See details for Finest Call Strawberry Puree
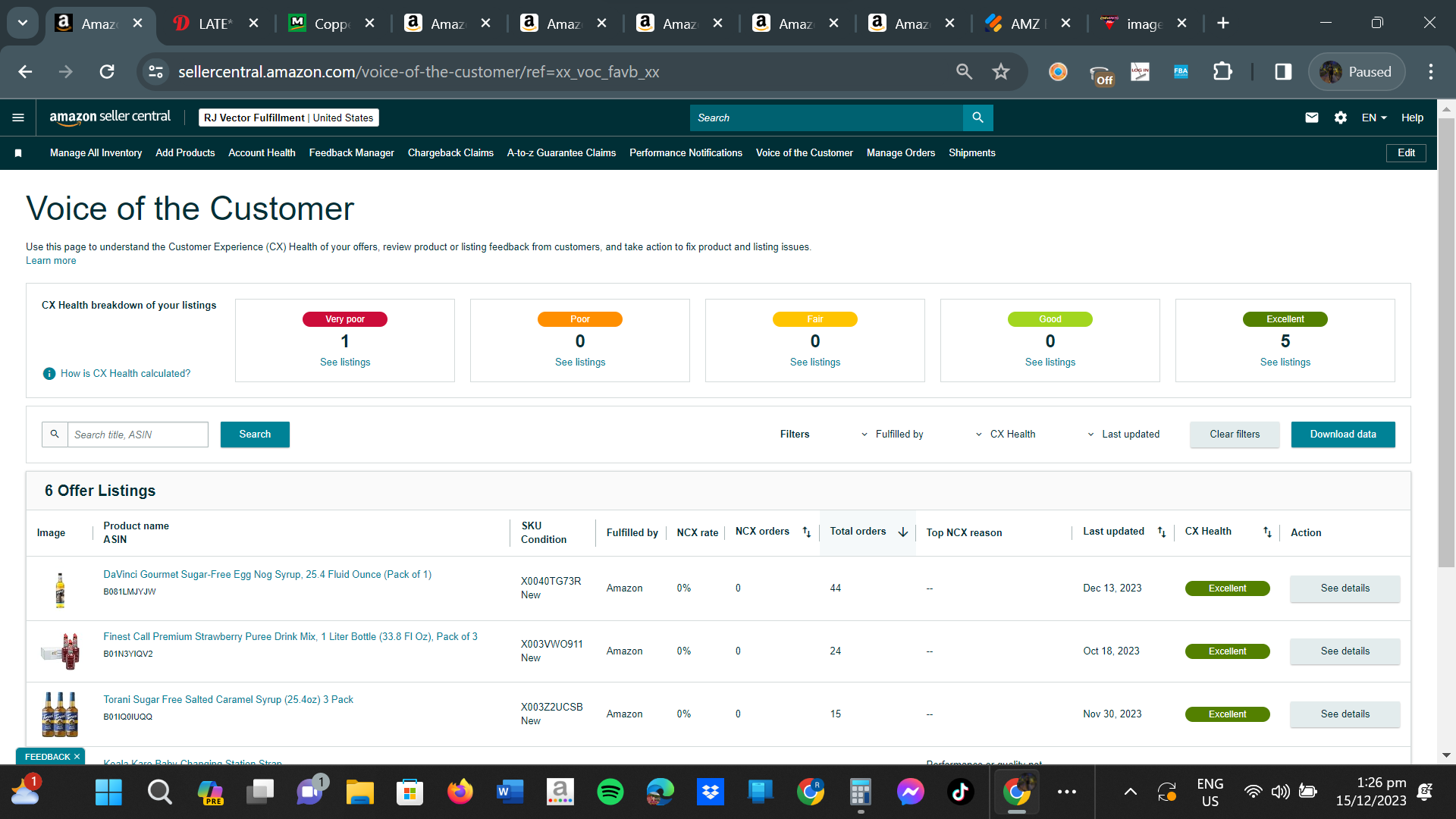1456x819 pixels. (1345, 651)
